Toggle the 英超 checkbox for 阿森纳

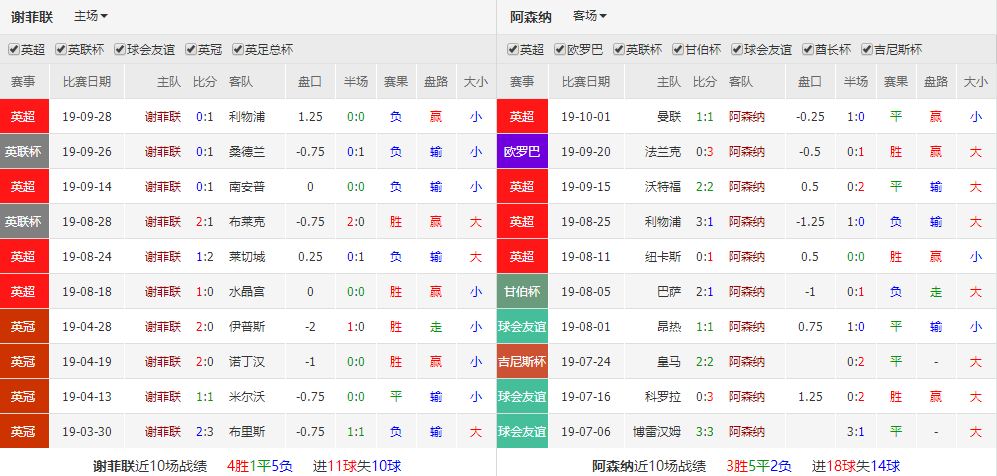[x=512, y=50]
